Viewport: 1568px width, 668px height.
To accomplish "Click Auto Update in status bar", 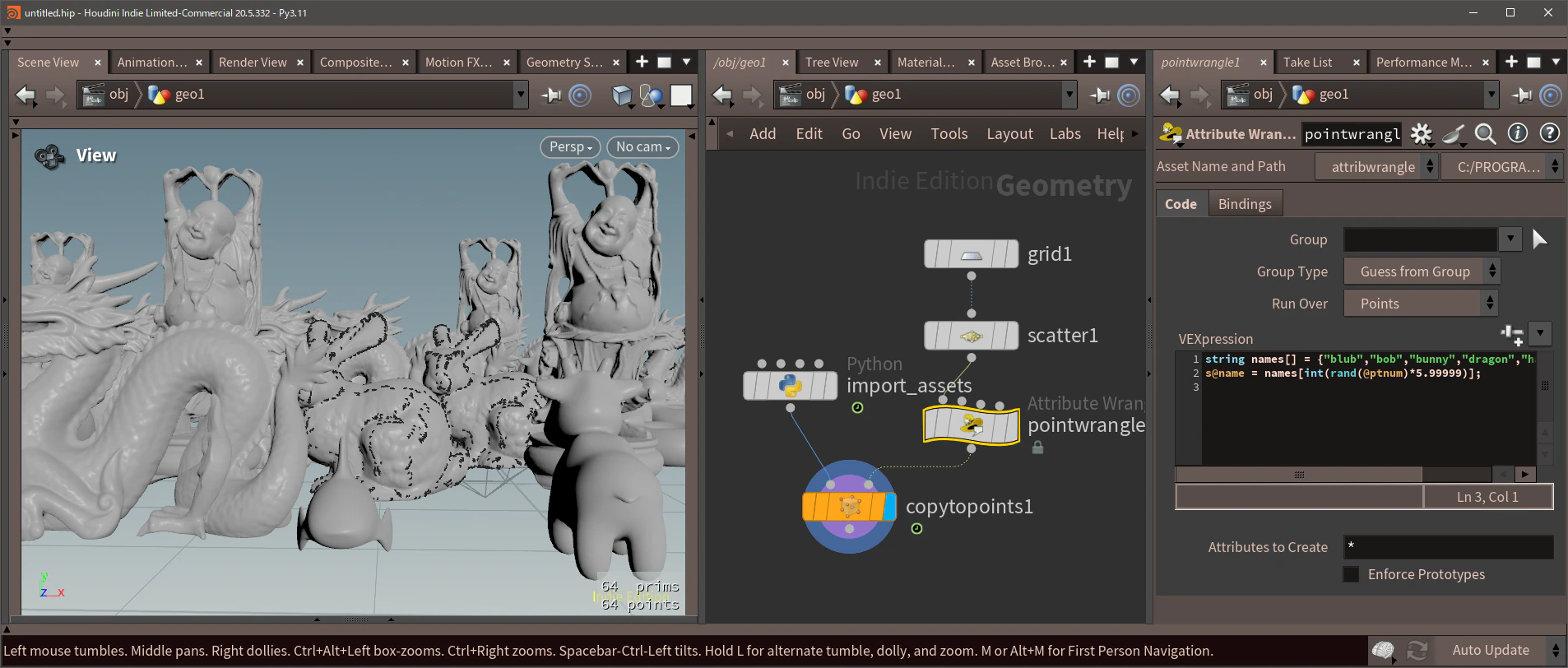I will coord(1491,650).
